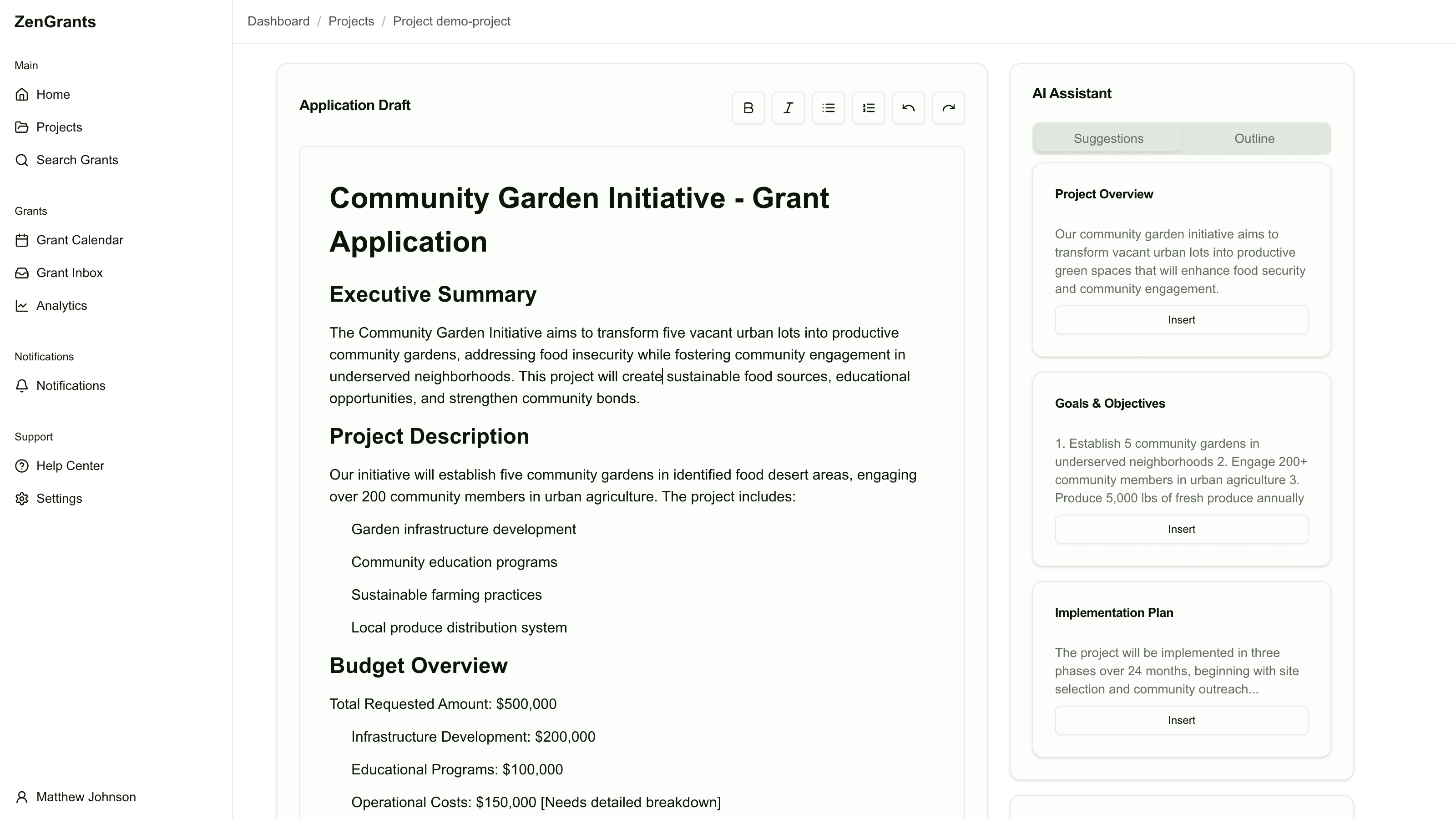Screen dimensions: 1456x819
Task: Switch to the Outline tab
Action: click(1254, 138)
